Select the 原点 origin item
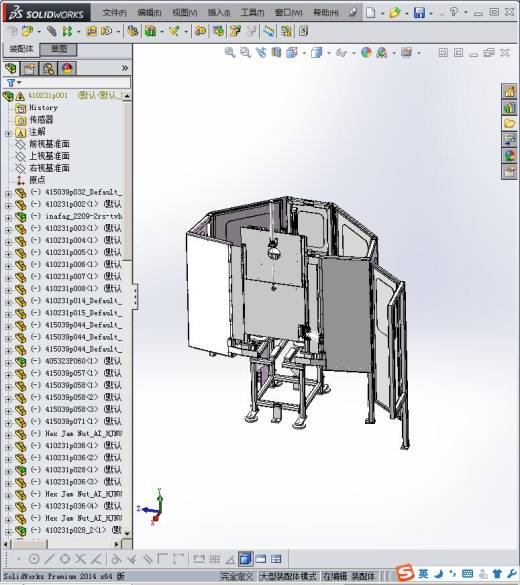This screenshot has width=520, height=585. tap(37, 180)
